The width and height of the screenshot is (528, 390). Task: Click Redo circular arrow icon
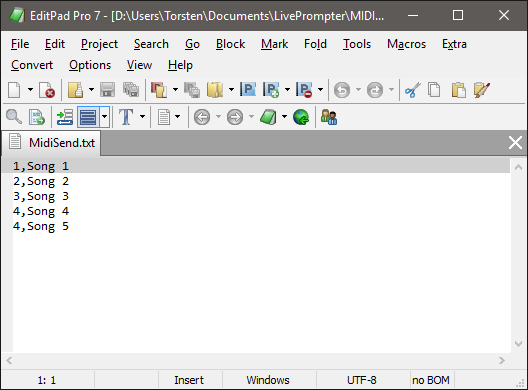(x=375, y=90)
